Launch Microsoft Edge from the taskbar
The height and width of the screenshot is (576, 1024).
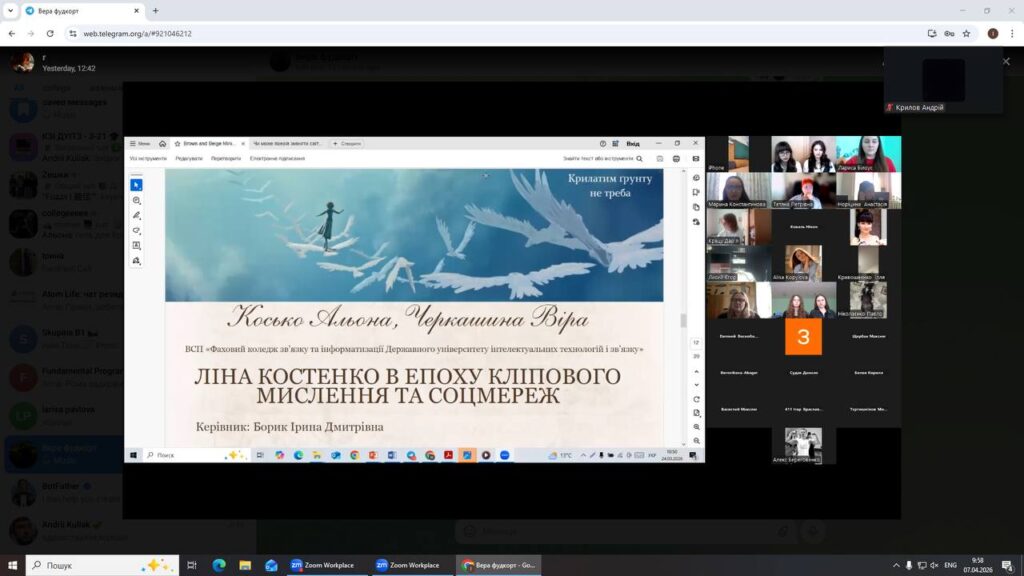219,565
